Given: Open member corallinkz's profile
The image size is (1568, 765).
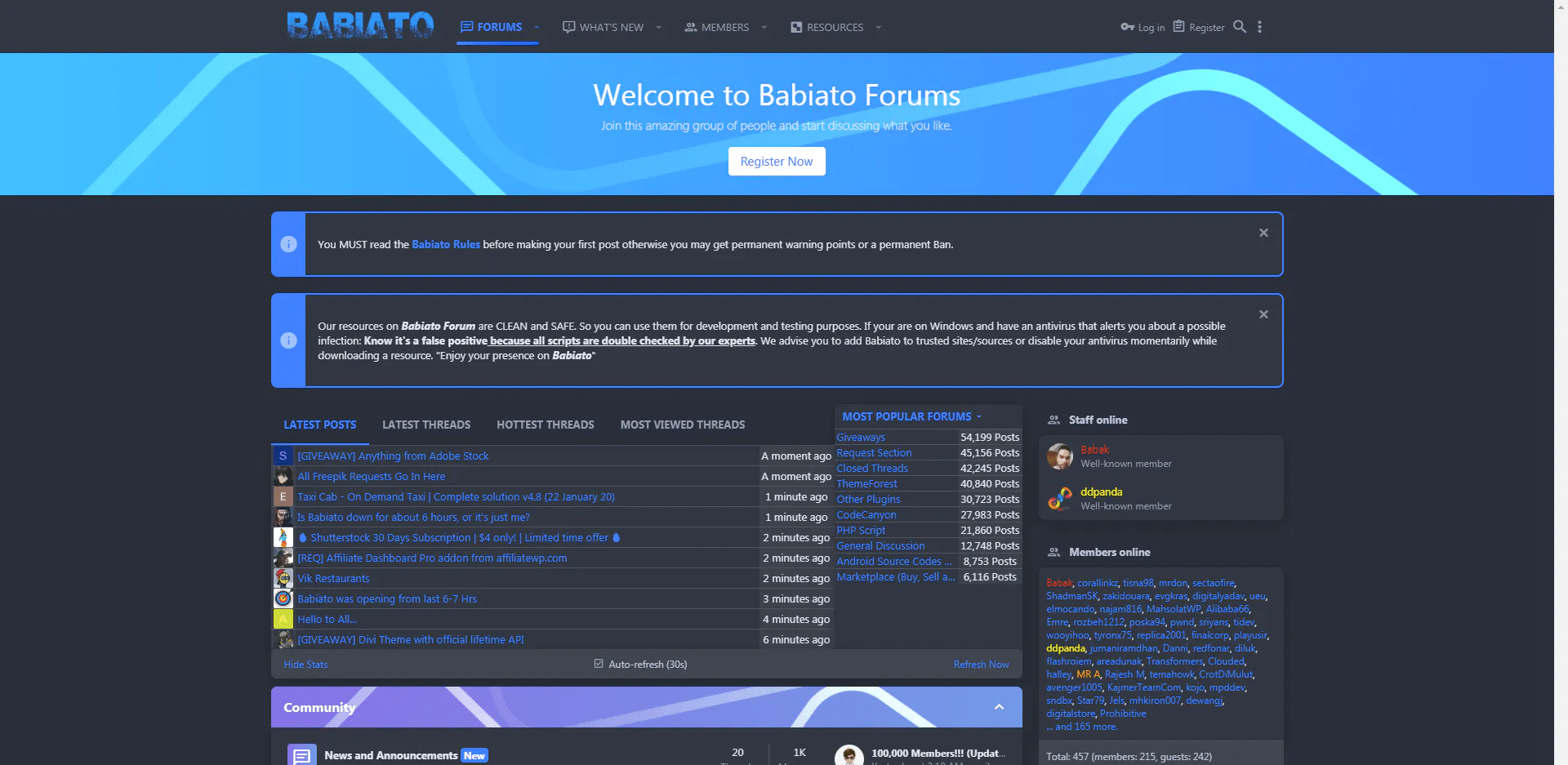Looking at the screenshot, I should pyautogui.click(x=1098, y=583).
